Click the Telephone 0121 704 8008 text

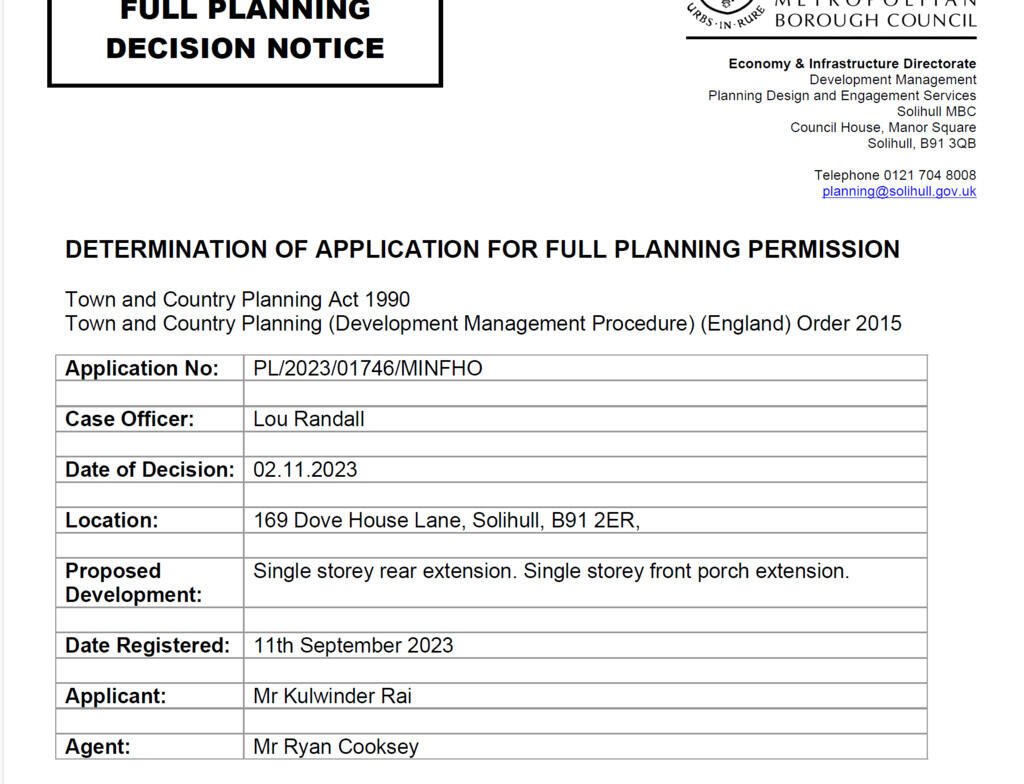(x=895, y=175)
